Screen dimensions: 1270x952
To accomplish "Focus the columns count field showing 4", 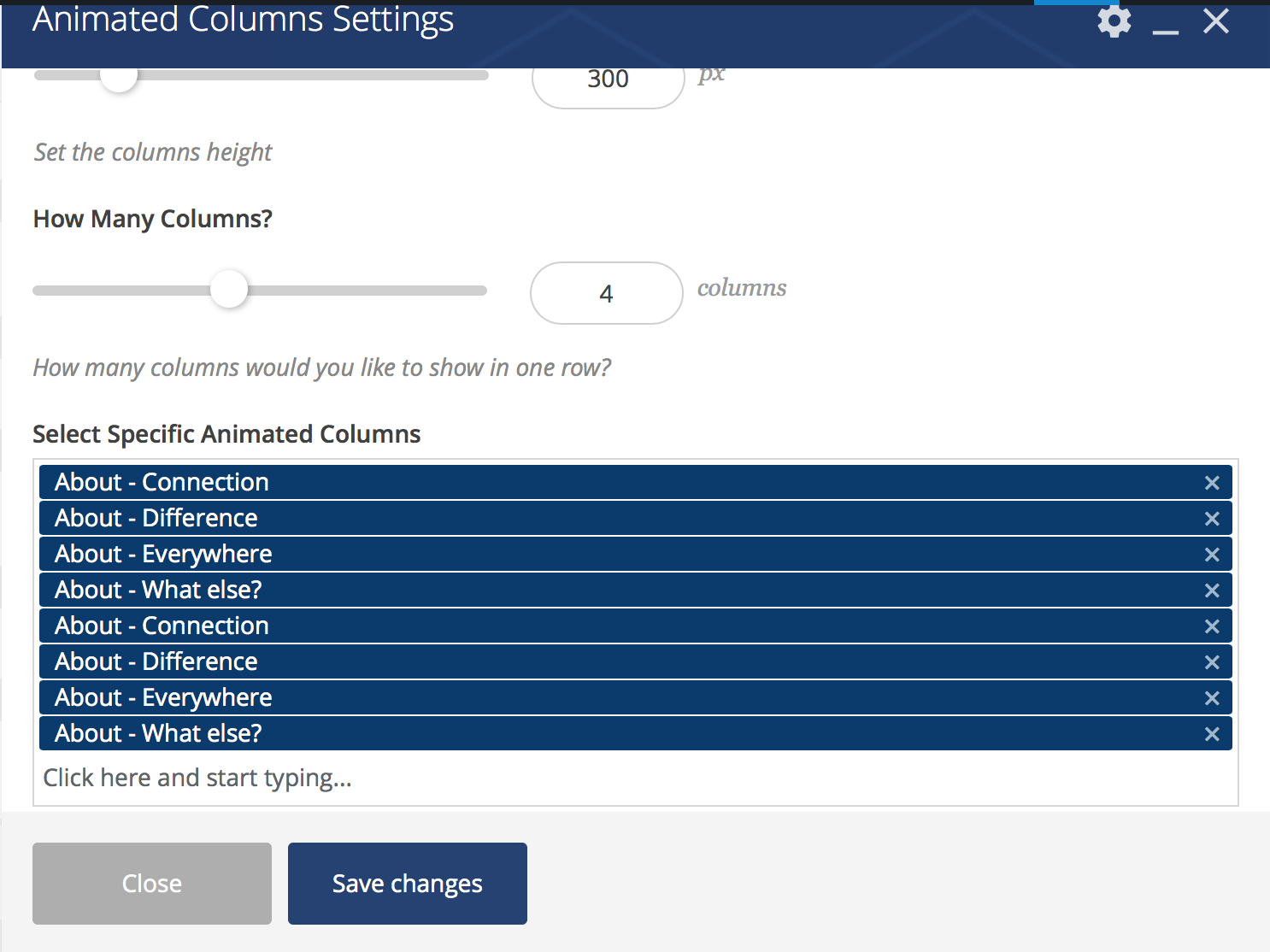I will (606, 293).
